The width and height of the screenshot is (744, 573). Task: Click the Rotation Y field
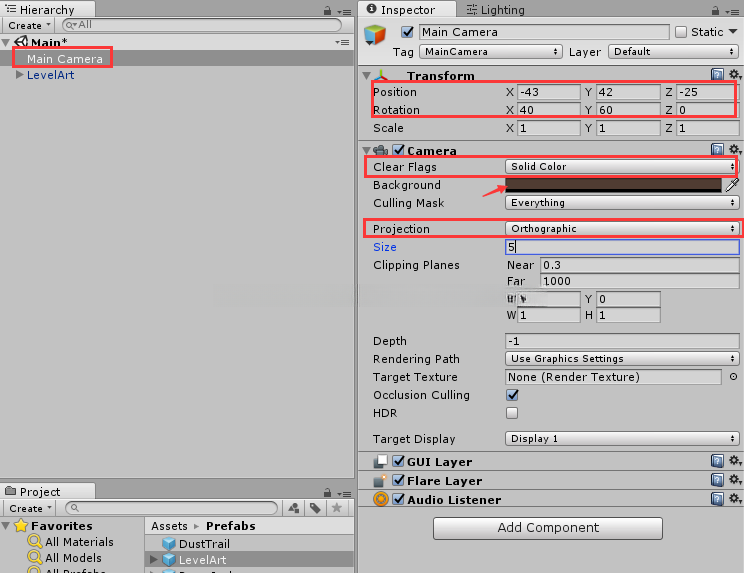[x=628, y=110]
